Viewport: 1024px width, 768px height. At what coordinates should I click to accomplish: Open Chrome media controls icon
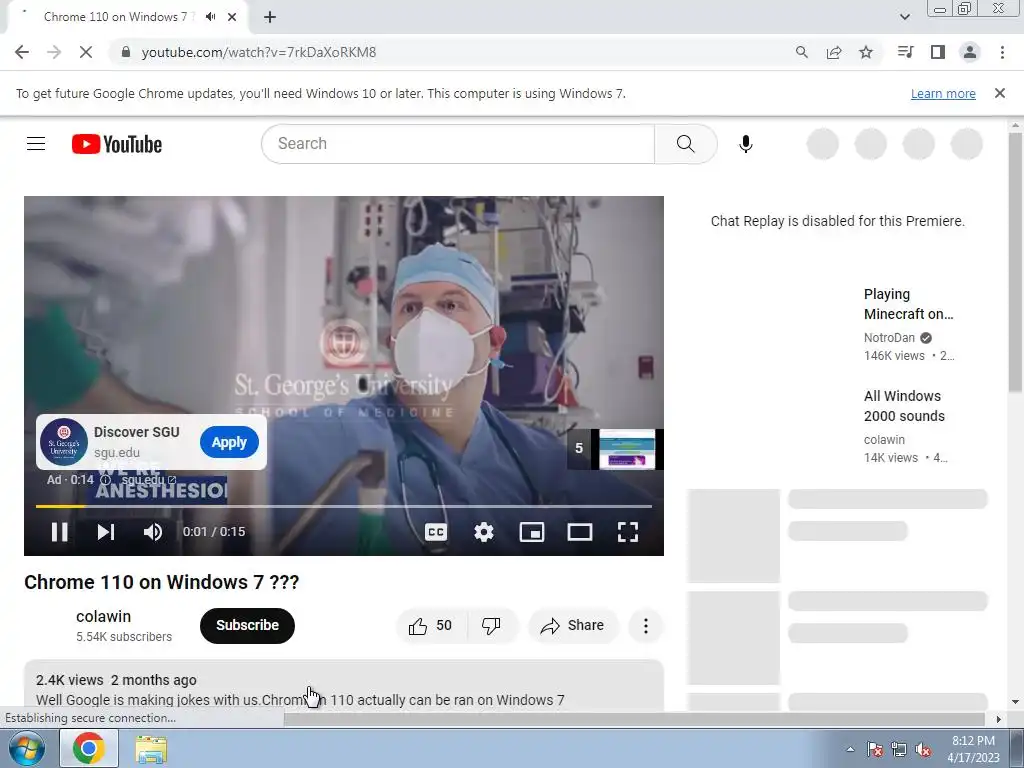(905, 52)
